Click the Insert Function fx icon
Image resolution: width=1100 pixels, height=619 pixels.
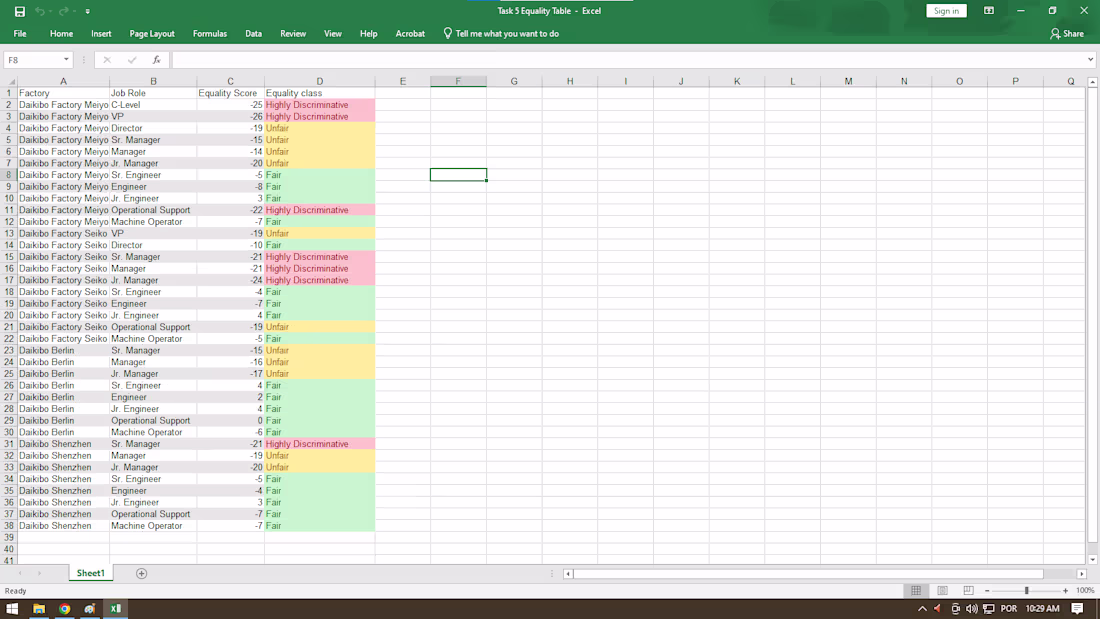(156, 60)
